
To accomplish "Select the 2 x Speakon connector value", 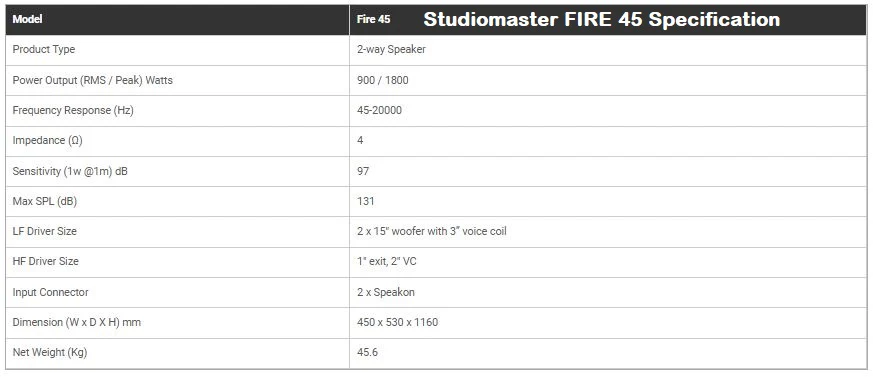I will coord(386,292).
